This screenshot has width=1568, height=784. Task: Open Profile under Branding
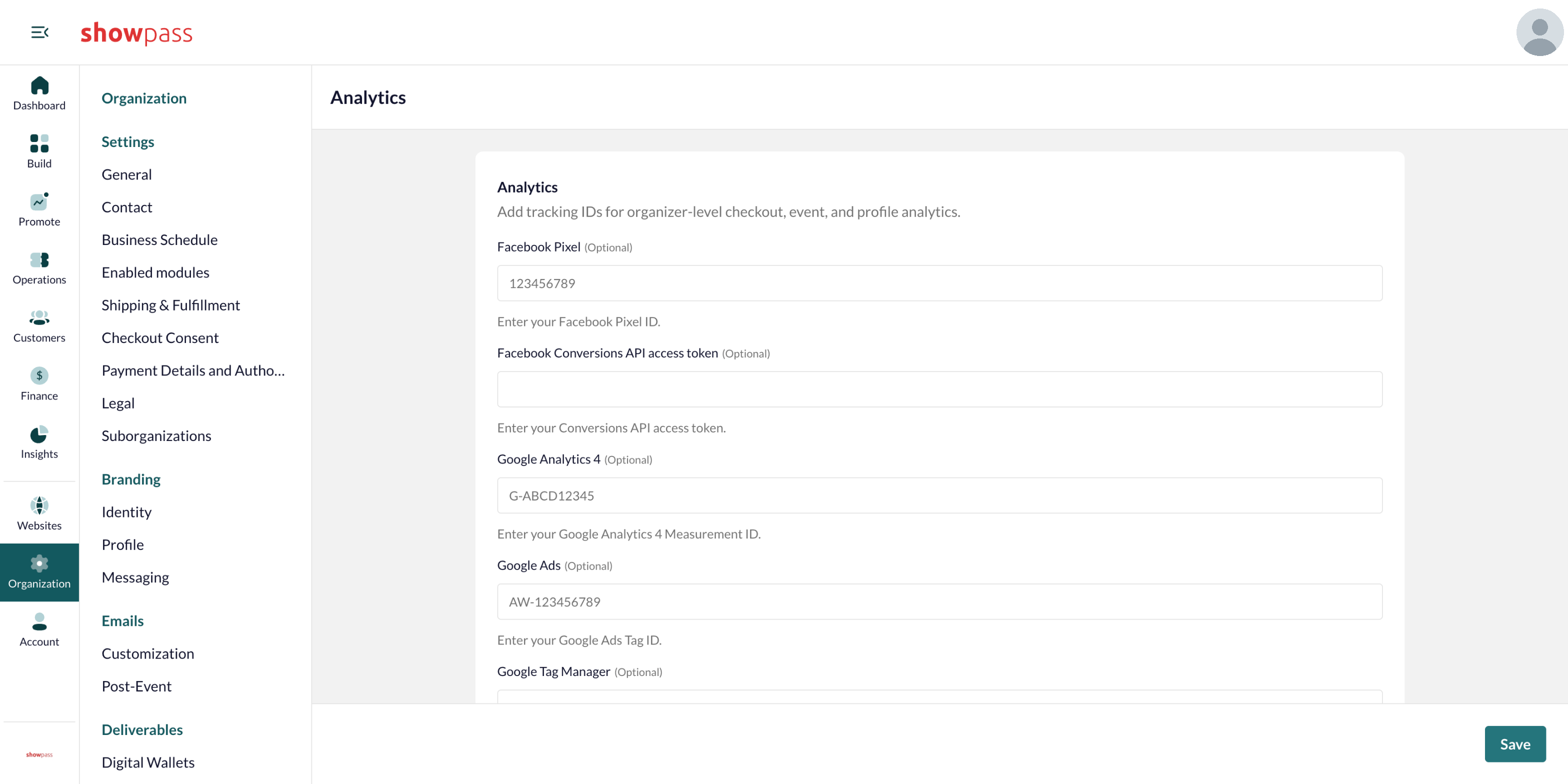point(122,544)
